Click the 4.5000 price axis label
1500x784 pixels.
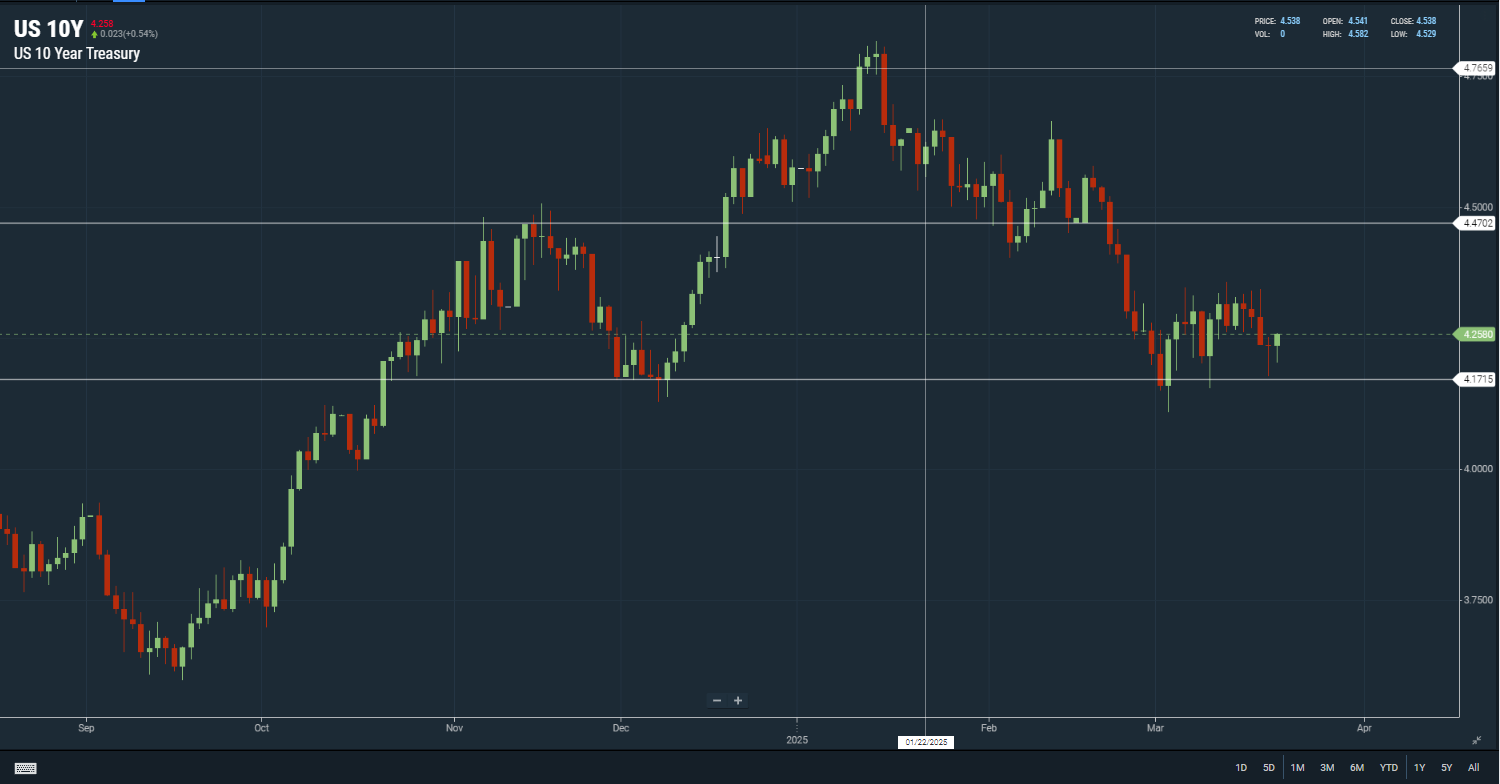tap(1479, 207)
